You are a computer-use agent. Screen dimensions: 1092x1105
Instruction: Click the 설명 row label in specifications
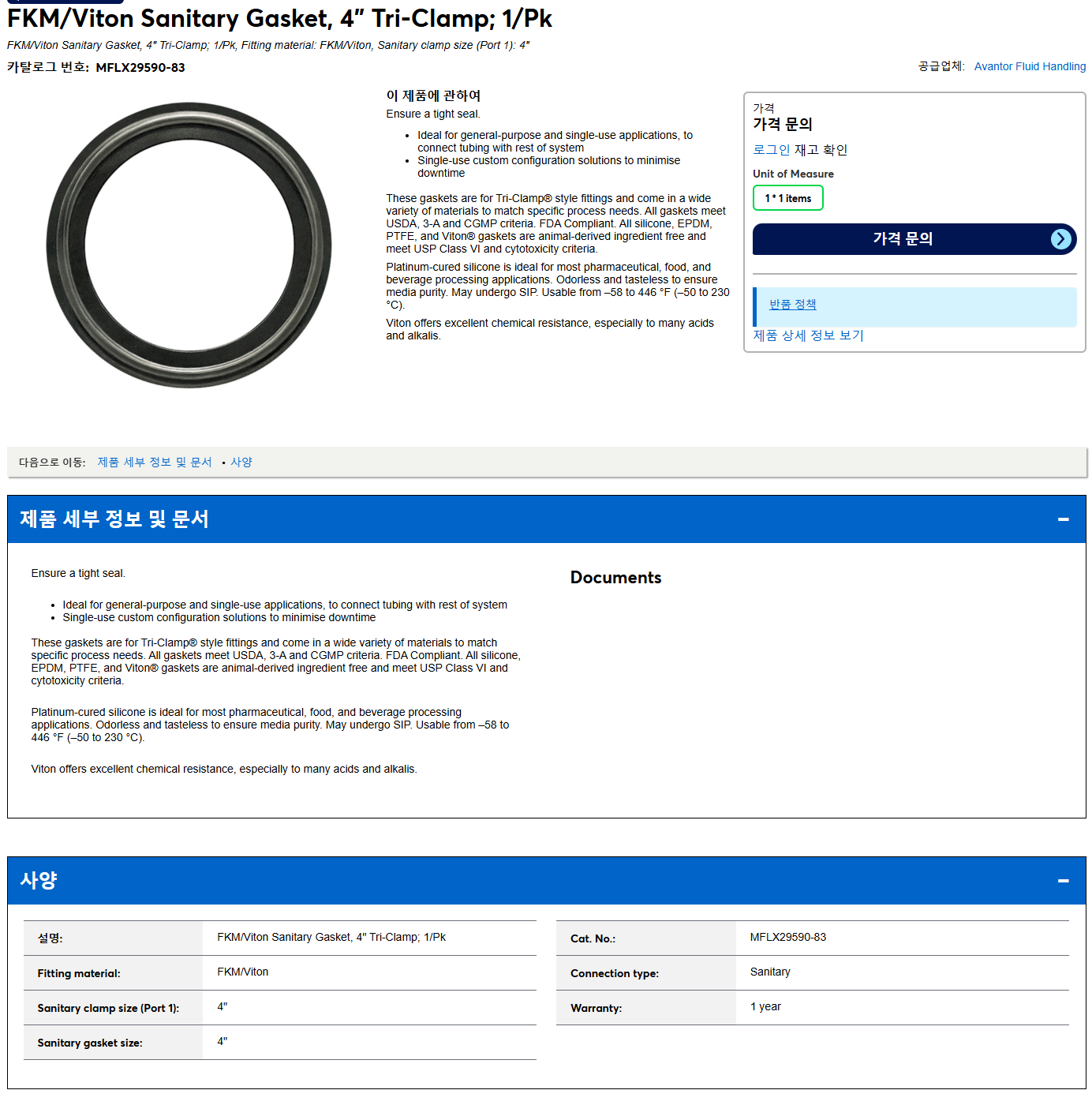(50, 938)
